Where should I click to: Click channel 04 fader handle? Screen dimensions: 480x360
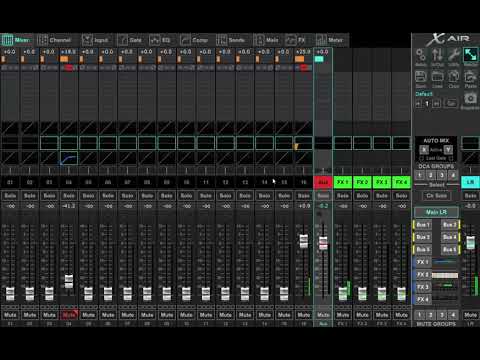(x=69, y=281)
